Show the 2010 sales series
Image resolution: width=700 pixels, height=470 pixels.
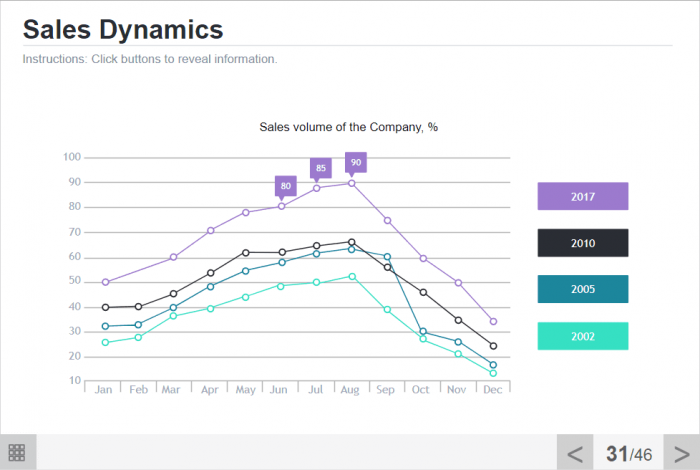tap(582, 243)
